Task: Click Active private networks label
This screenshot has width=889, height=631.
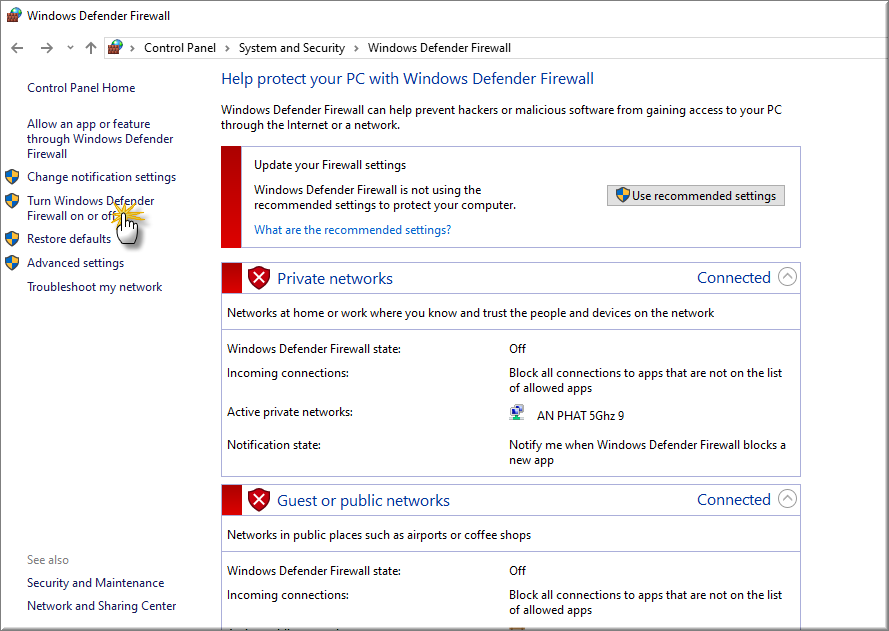Action: 290,412
